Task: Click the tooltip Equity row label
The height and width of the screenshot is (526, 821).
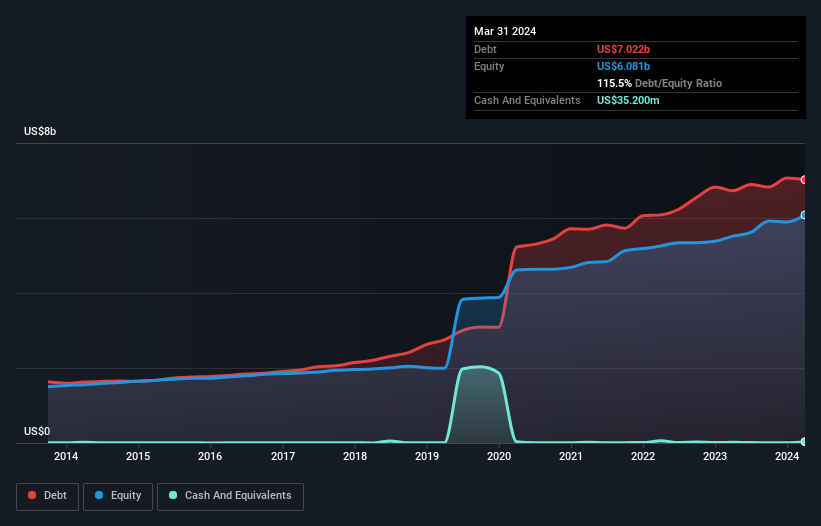Action: coord(489,66)
